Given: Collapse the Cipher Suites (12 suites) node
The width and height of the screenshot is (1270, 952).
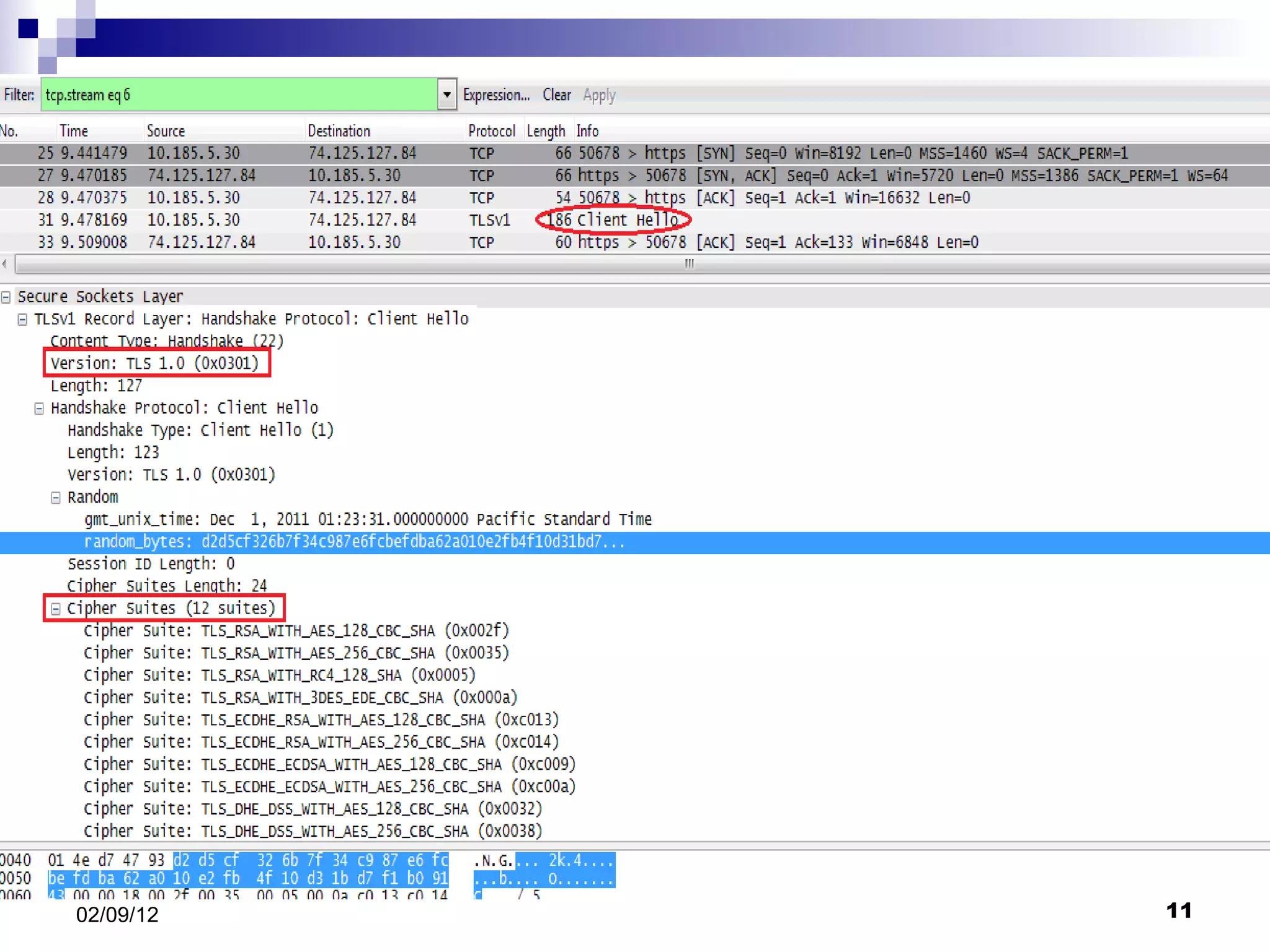Looking at the screenshot, I should pyautogui.click(x=56, y=609).
